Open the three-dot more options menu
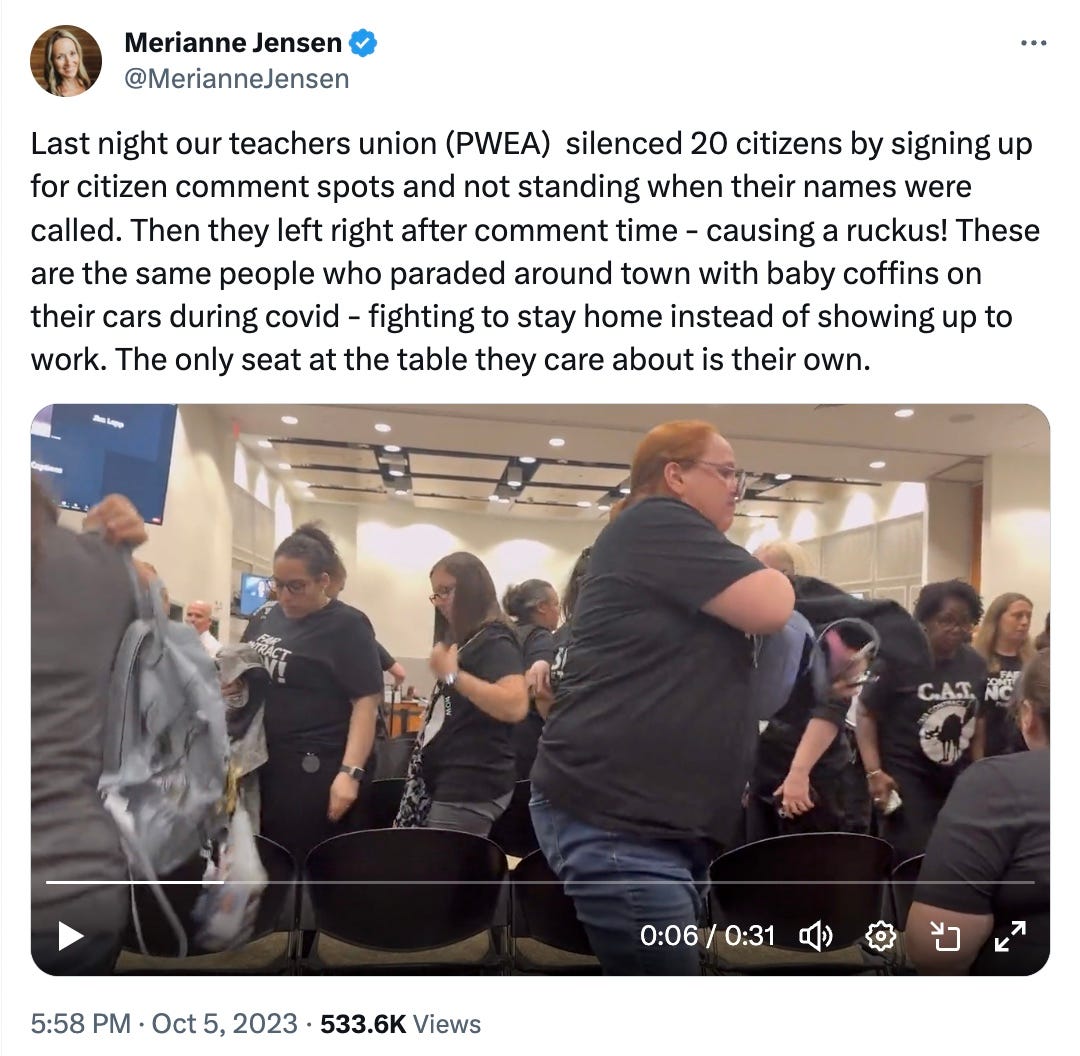 pos(1033,43)
